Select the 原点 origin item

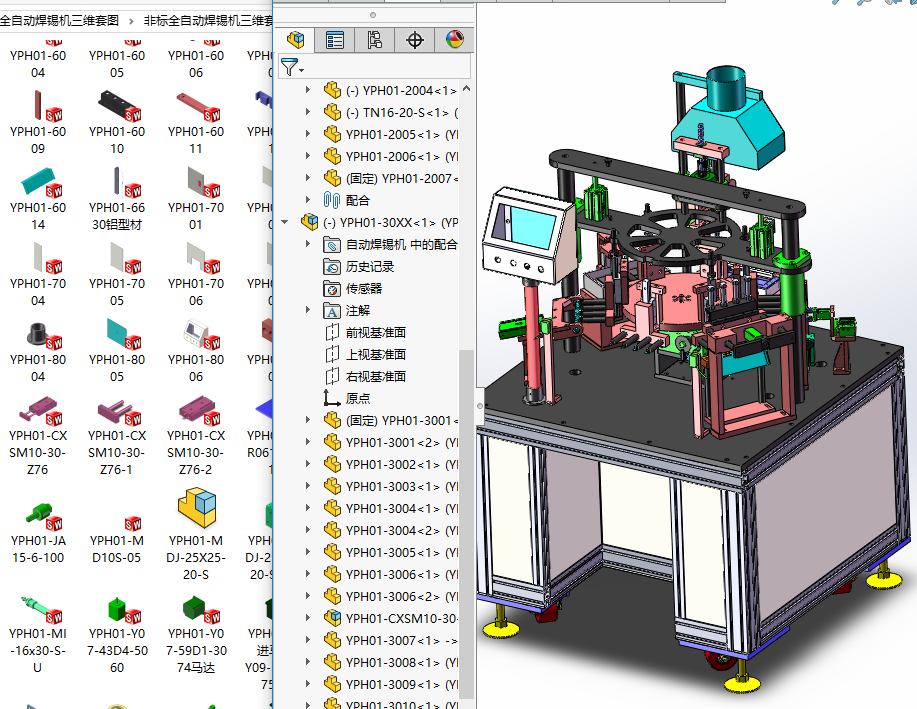[357, 399]
